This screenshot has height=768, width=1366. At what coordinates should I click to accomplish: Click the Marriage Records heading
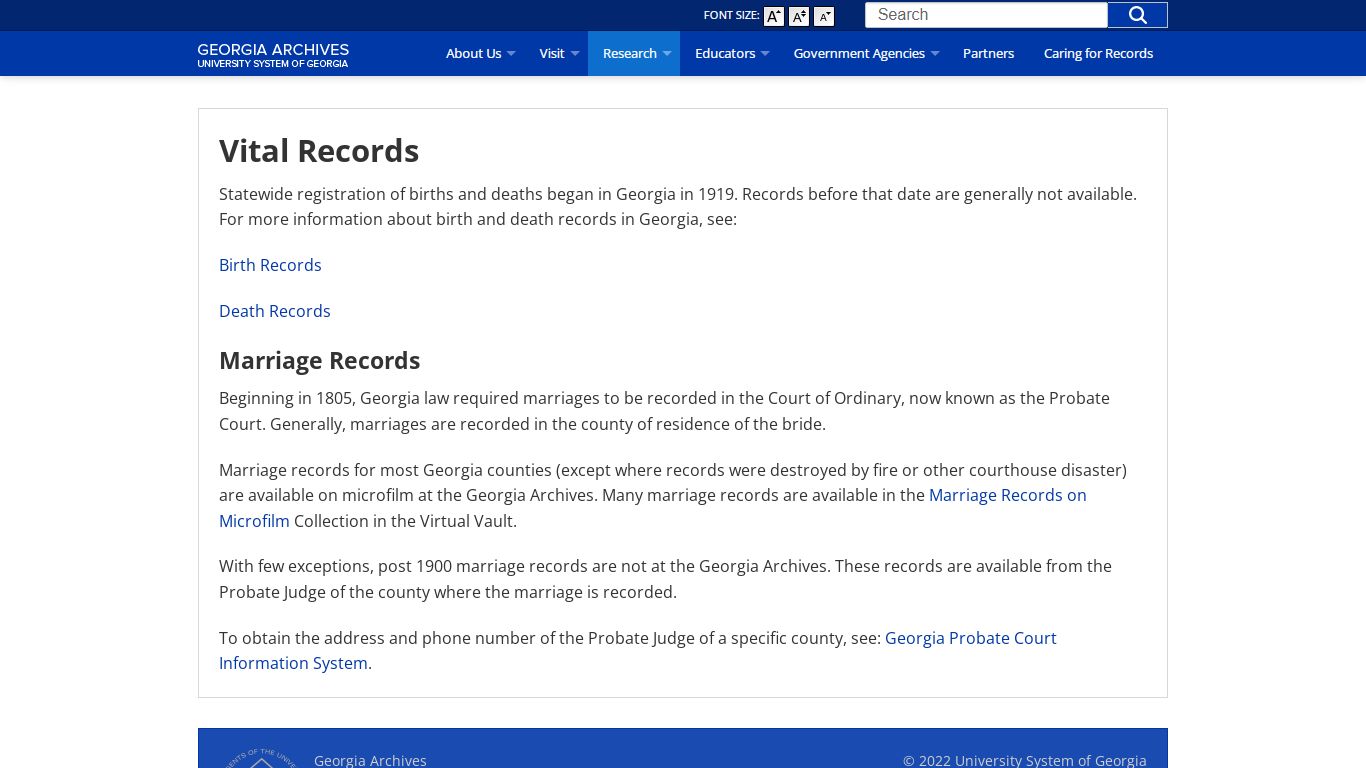pos(319,360)
